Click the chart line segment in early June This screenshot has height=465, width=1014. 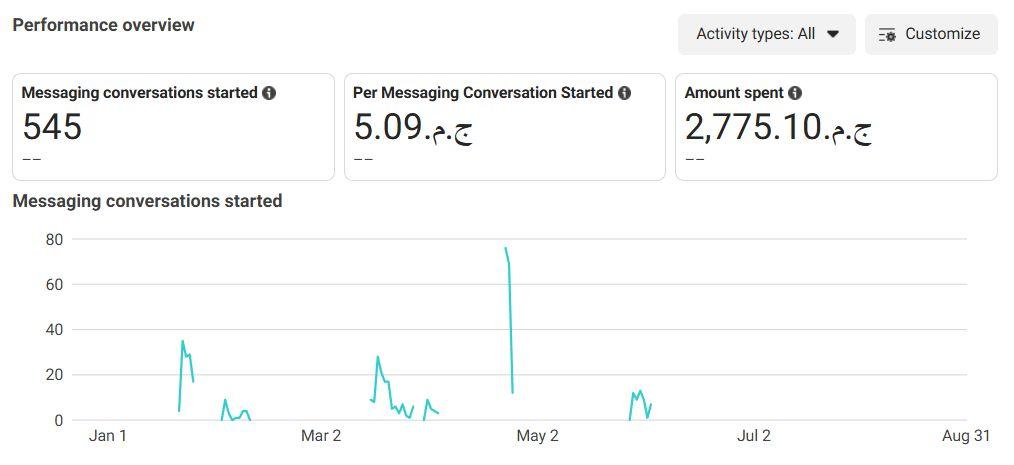pos(639,393)
